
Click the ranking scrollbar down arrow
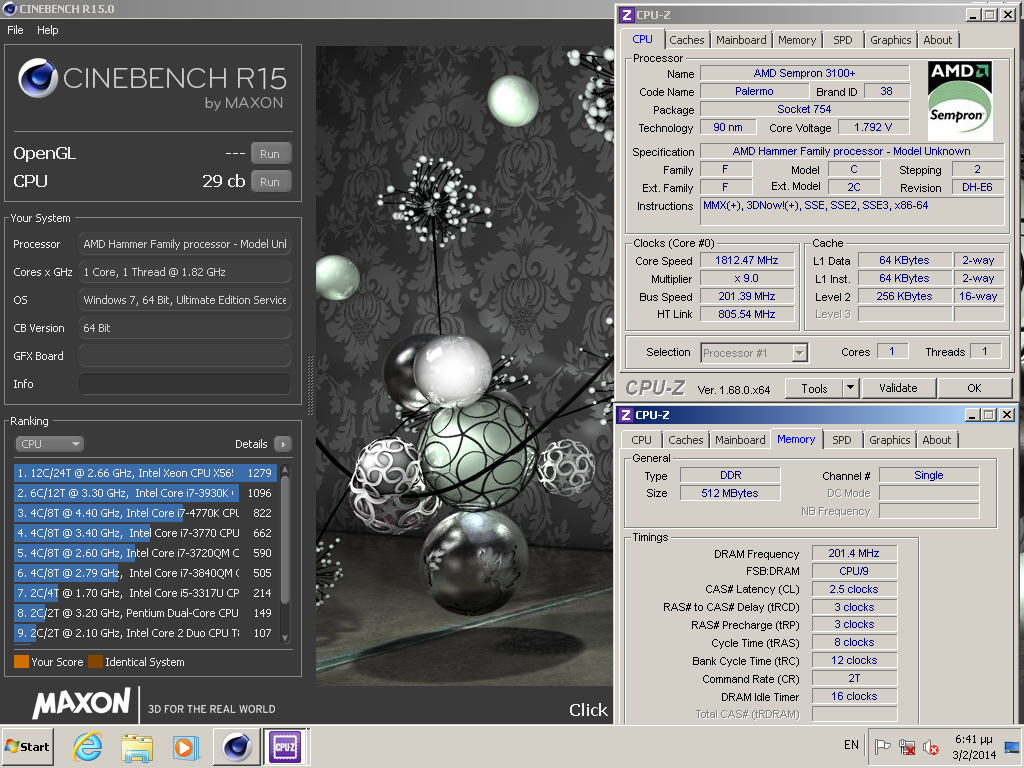(285, 638)
